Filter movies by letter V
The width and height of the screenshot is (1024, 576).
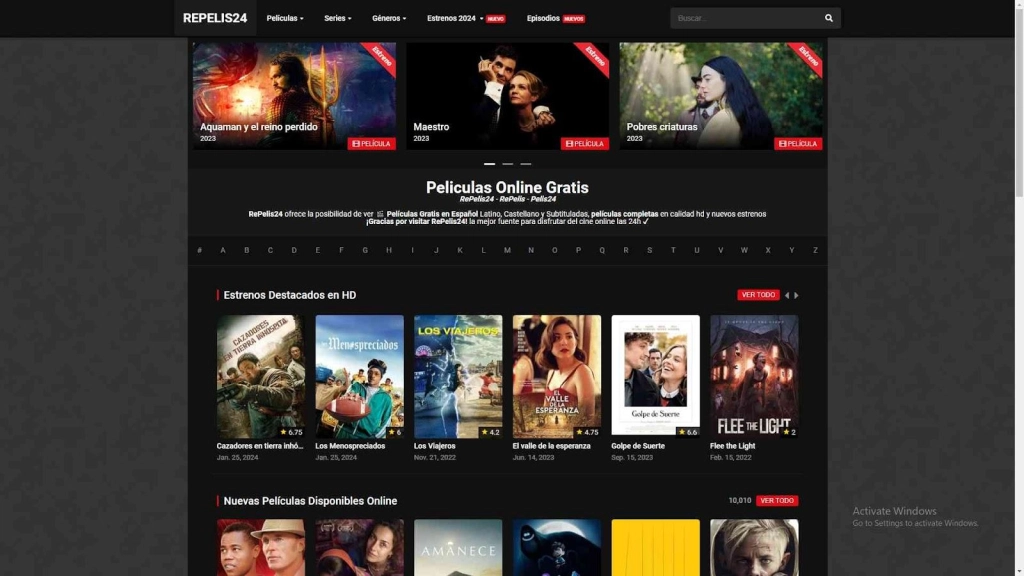pos(720,250)
